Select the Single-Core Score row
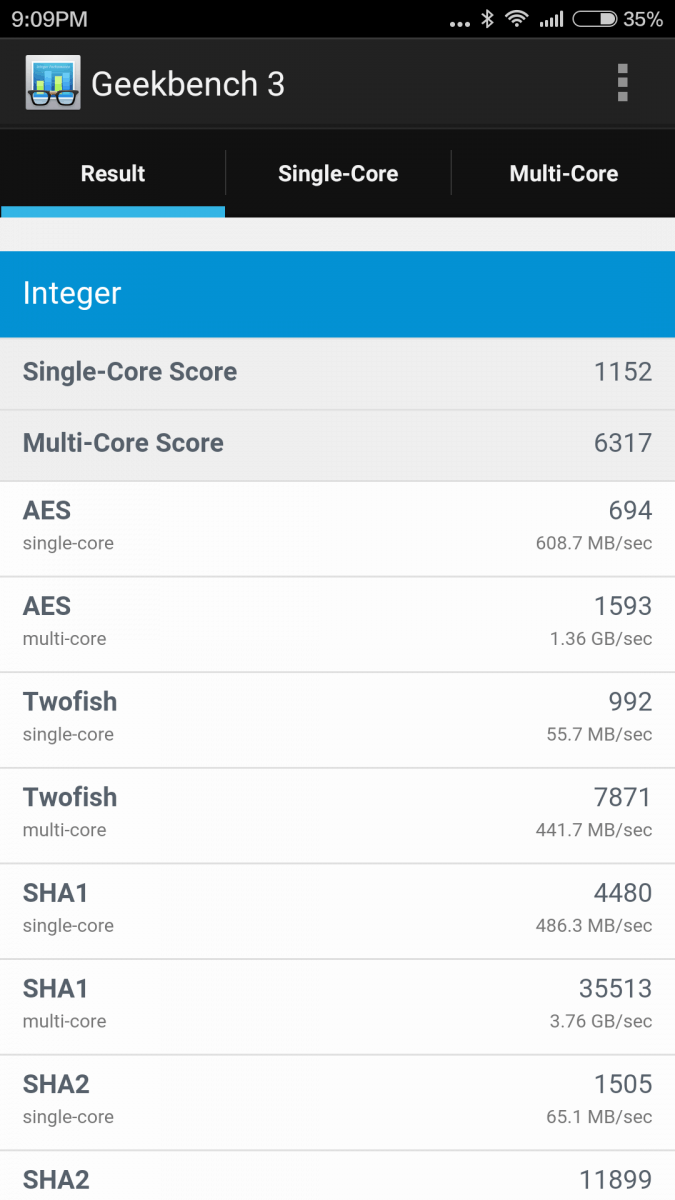 [x=337, y=372]
